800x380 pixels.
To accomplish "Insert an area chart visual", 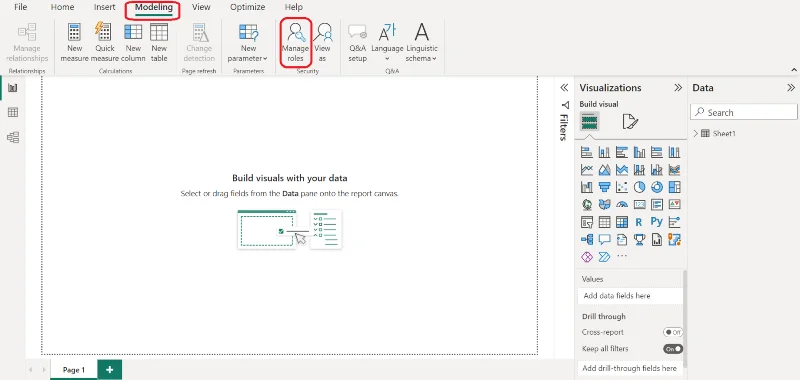I will (x=605, y=169).
